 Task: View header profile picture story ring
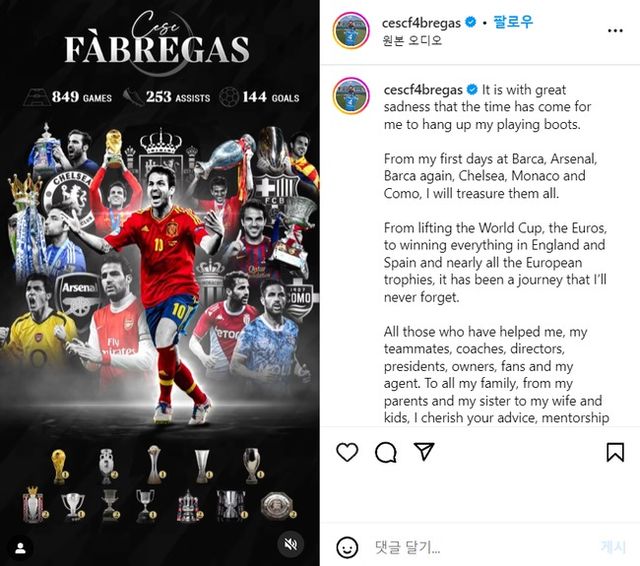coord(351,31)
